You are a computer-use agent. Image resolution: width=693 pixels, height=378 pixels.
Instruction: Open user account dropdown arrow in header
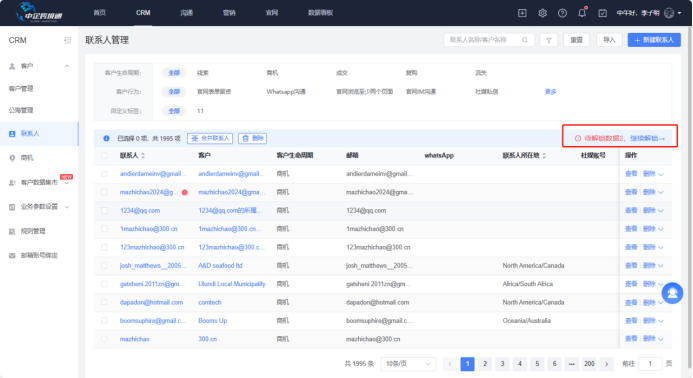(679, 13)
